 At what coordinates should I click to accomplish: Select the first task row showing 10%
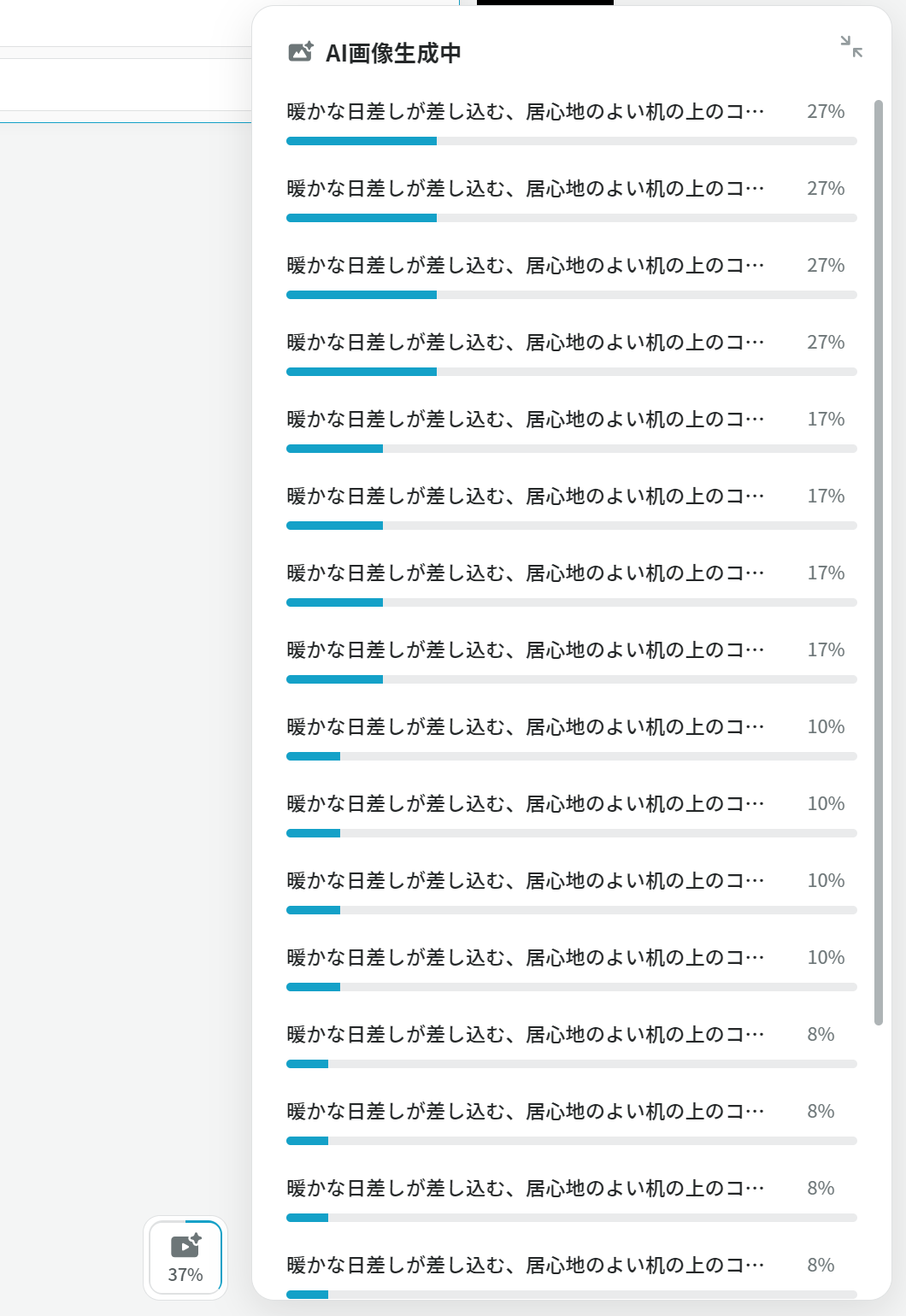pyautogui.click(x=571, y=739)
